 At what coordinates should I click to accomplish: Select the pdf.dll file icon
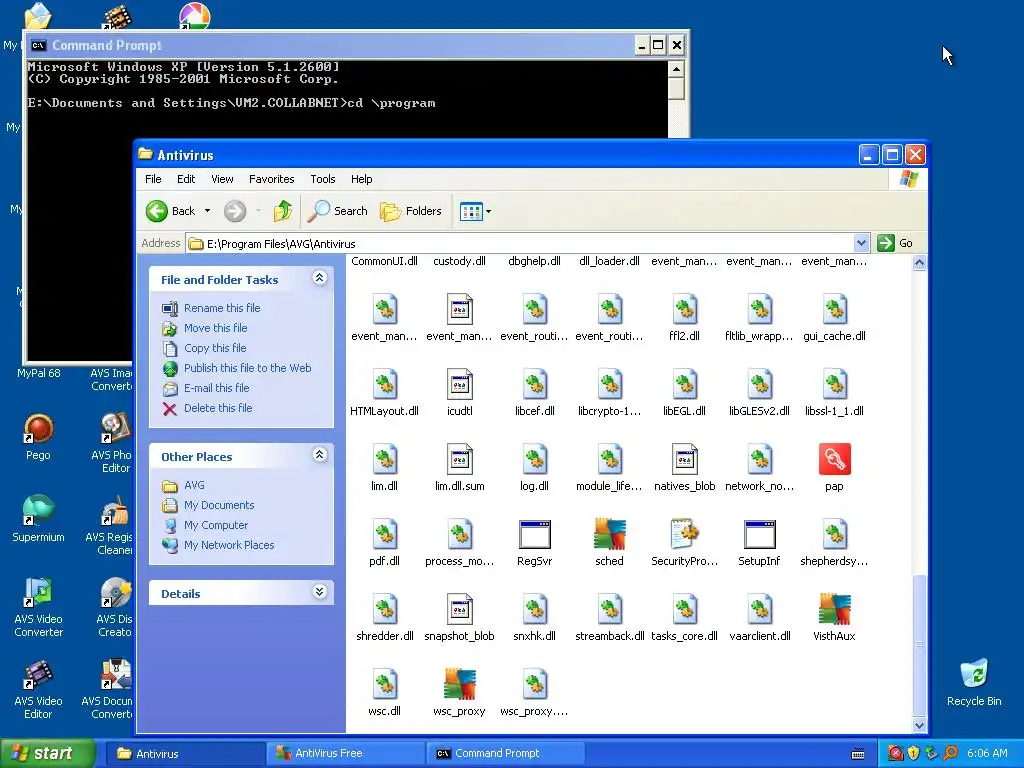tap(385, 534)
